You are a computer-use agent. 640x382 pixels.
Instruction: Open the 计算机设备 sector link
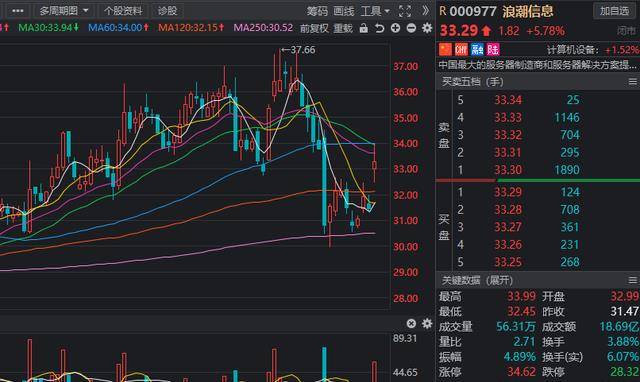click(573, 50)
